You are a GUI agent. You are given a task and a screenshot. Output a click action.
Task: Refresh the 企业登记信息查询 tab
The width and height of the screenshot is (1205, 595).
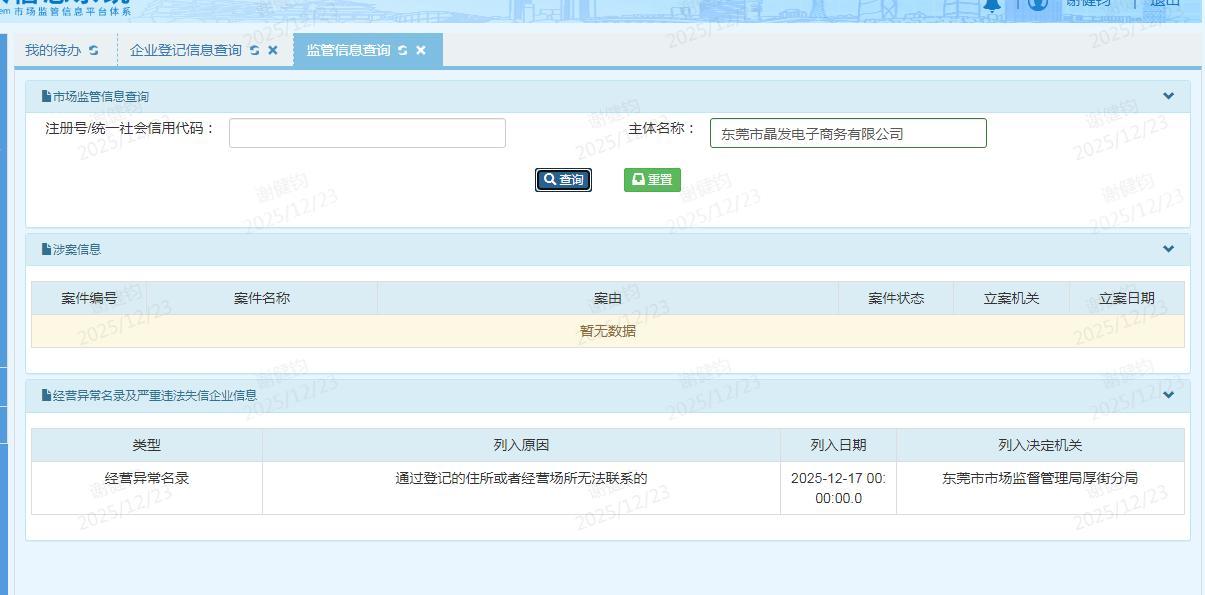(255, 51)
